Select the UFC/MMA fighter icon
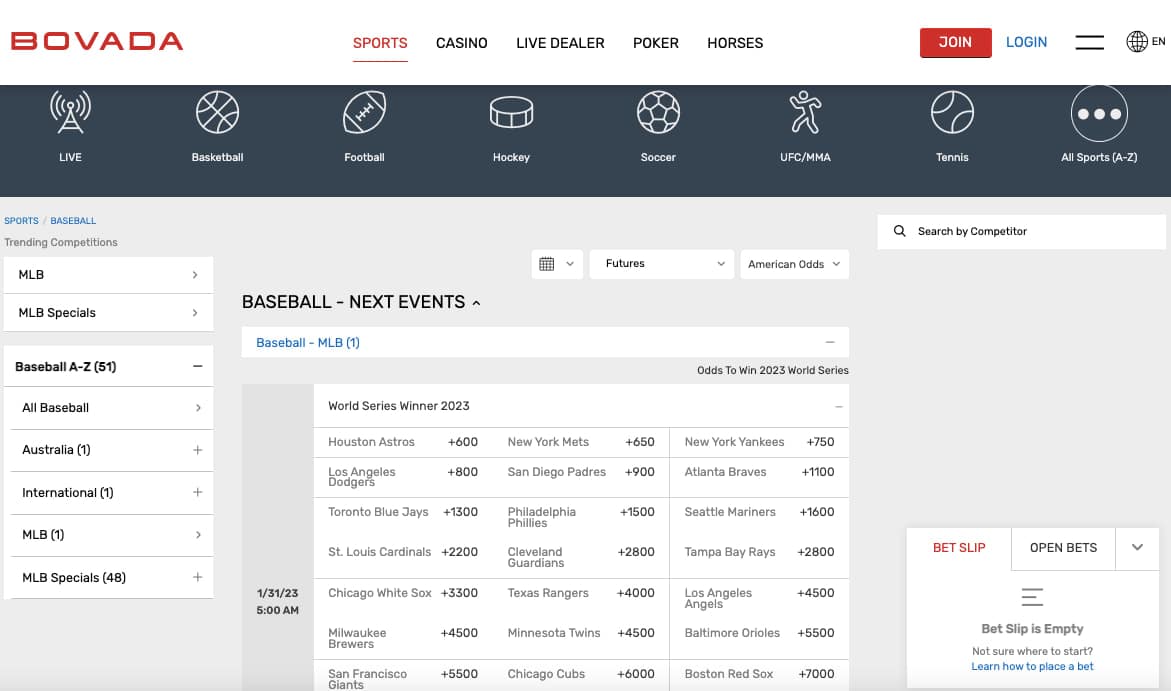1171x691 pixels. [805, 113]
